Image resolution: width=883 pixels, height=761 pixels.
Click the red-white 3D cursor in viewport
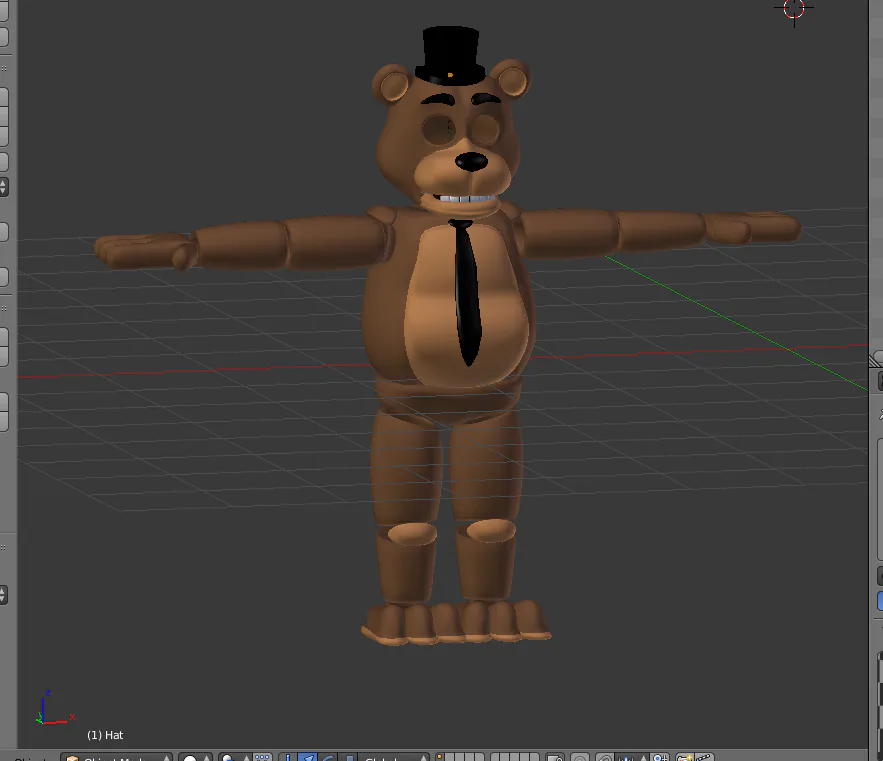pyautogui.click(x=793, y=10)
